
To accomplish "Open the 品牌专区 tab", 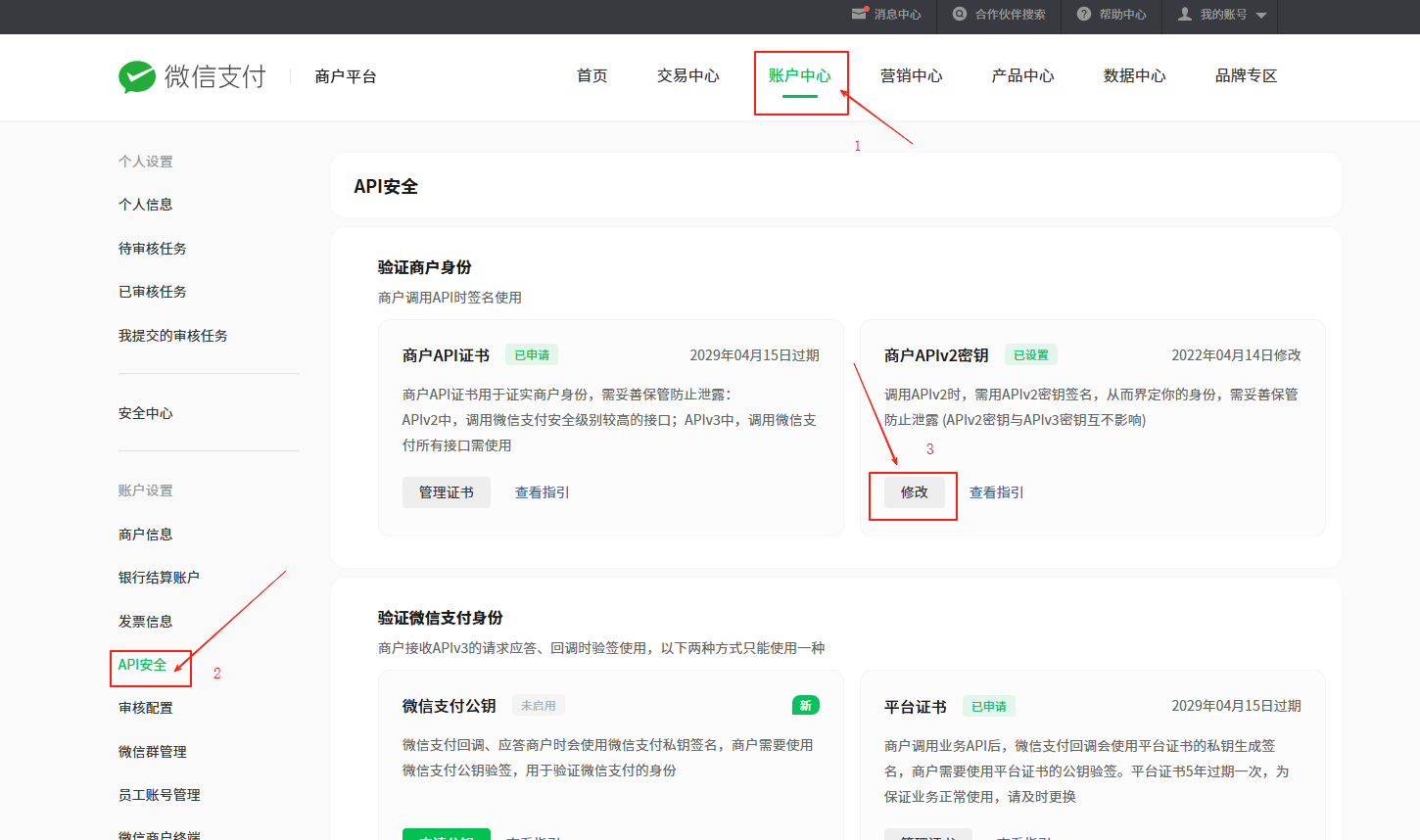I will point(1246,75).
